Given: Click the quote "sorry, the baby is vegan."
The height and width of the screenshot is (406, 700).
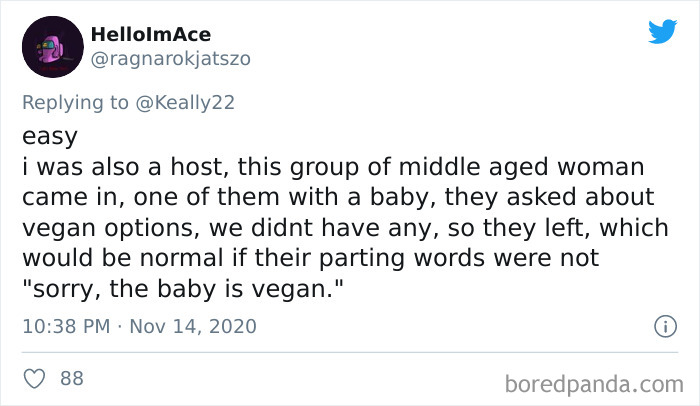Looking at the screenshot, I should pos(183,289).
